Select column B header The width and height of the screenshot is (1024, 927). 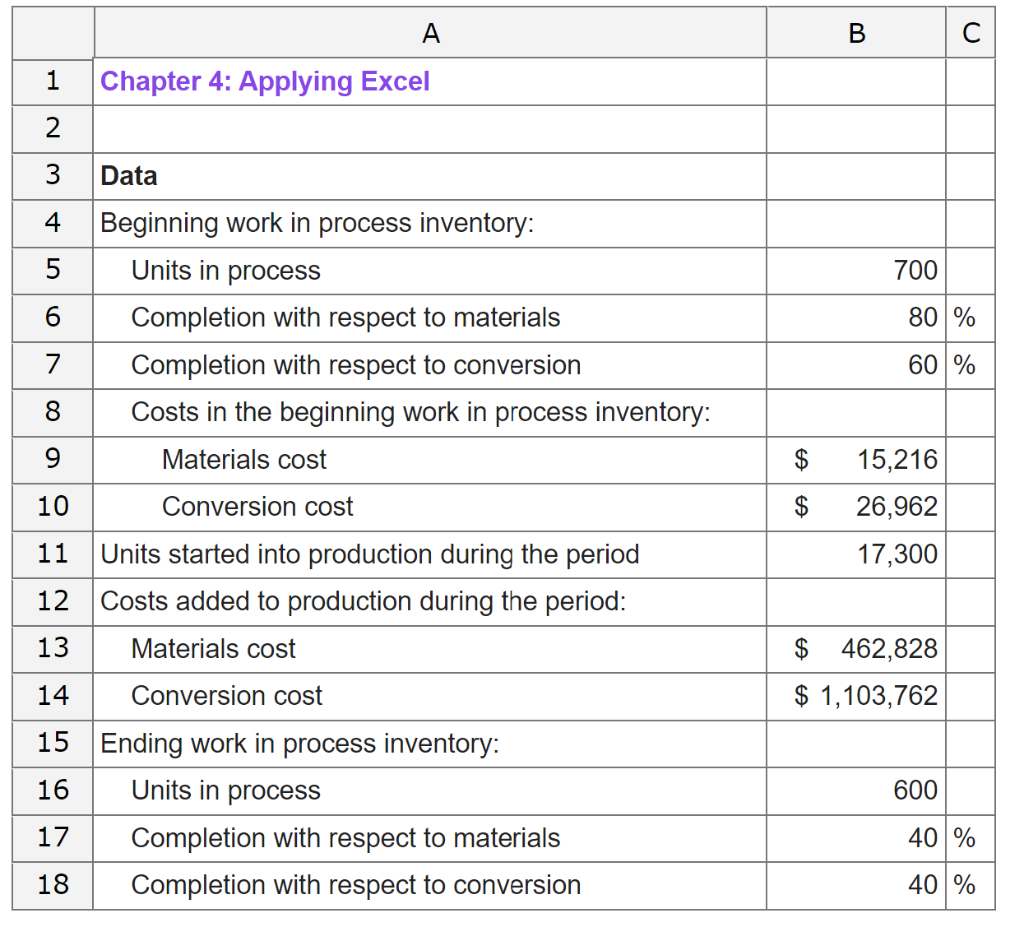click(856, 33)
